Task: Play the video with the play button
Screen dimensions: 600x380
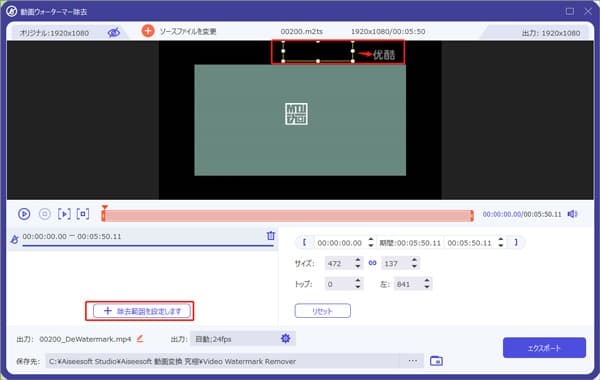Action: pyautogui.click(x=24, y=214)
